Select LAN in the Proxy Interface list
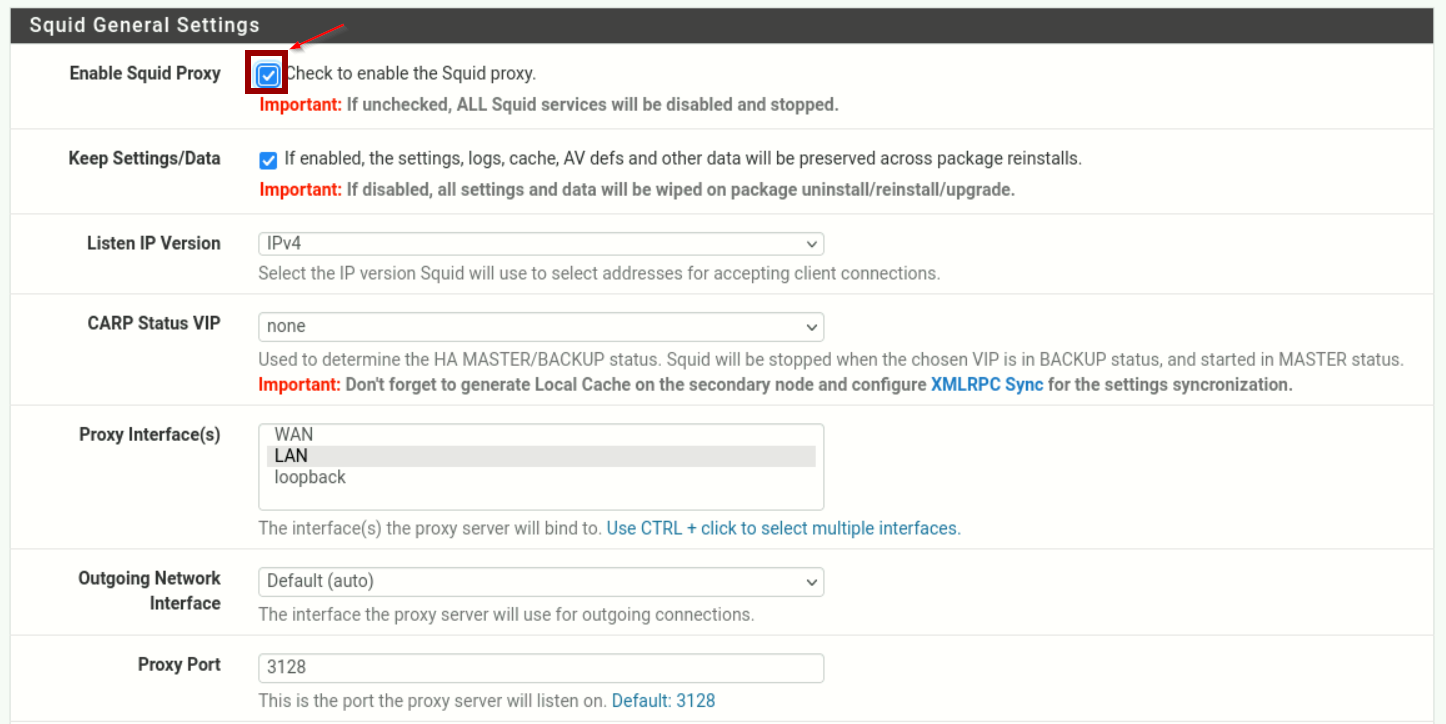The image size is (1446, 724). tap(291, 456)
